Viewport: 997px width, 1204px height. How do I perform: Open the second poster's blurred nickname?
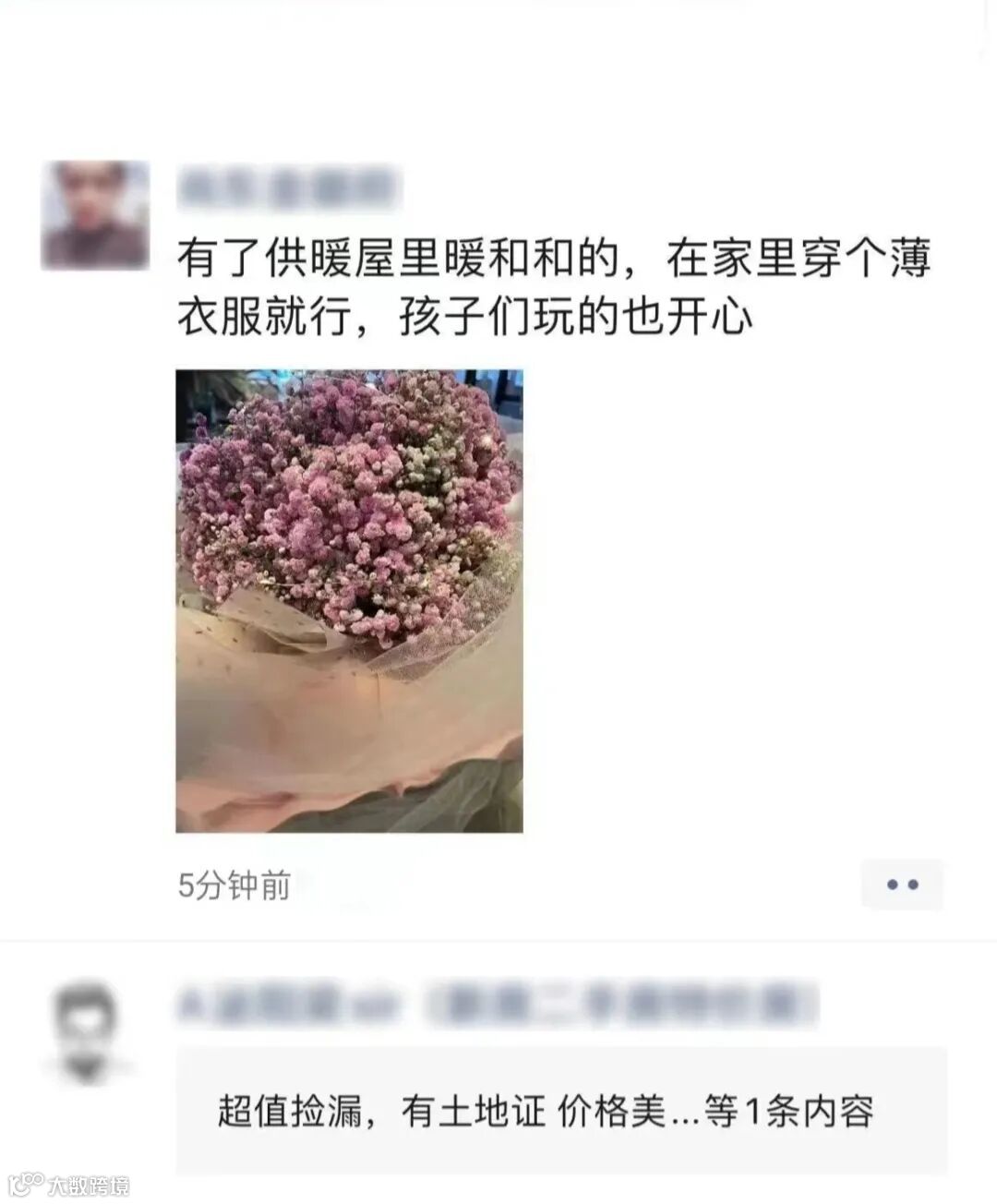coord(498,1005)
